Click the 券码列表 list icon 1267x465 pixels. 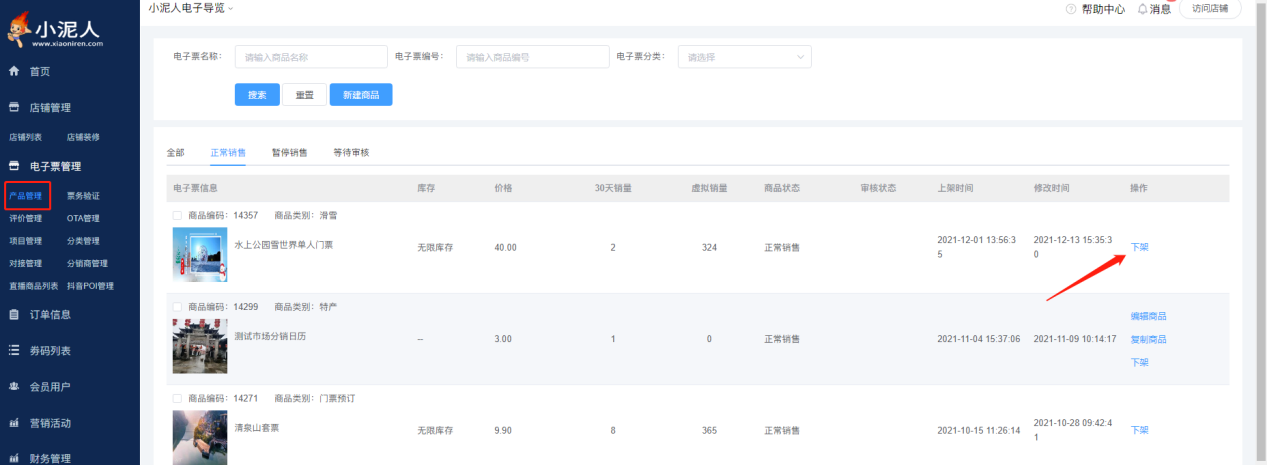click(14, 351)
